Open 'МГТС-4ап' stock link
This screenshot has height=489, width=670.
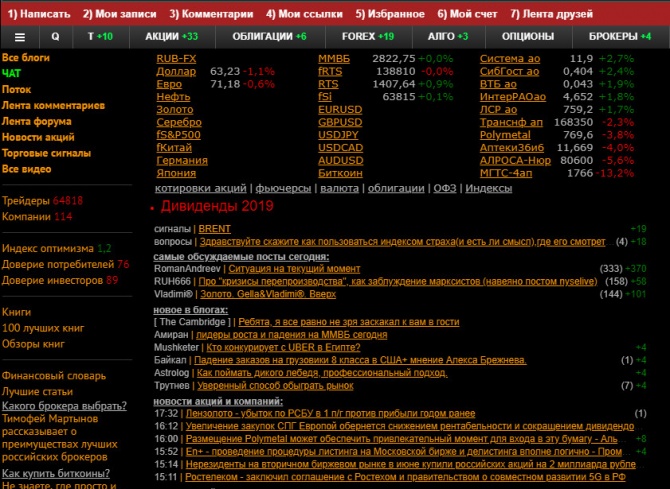[x=506, y=173]
